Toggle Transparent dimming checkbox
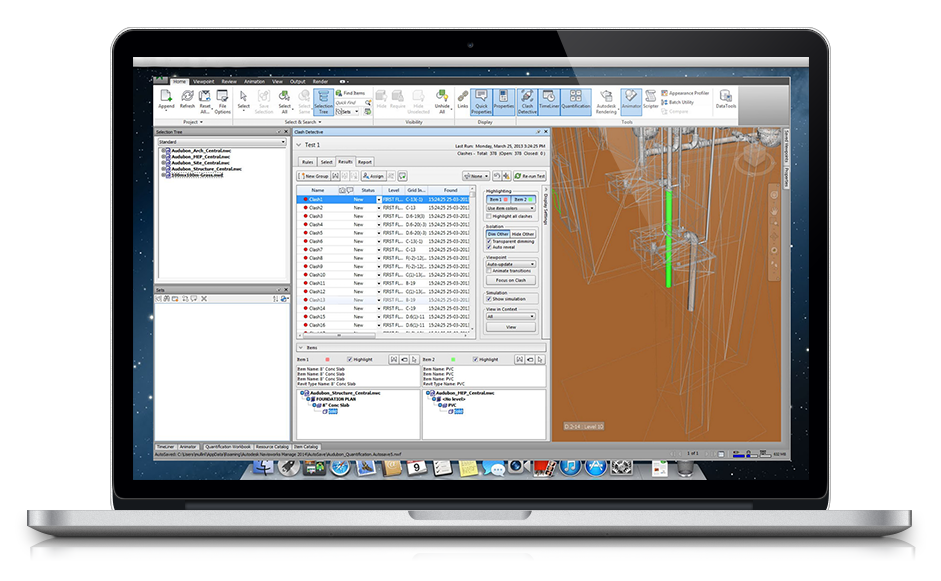 coord(489,241)
